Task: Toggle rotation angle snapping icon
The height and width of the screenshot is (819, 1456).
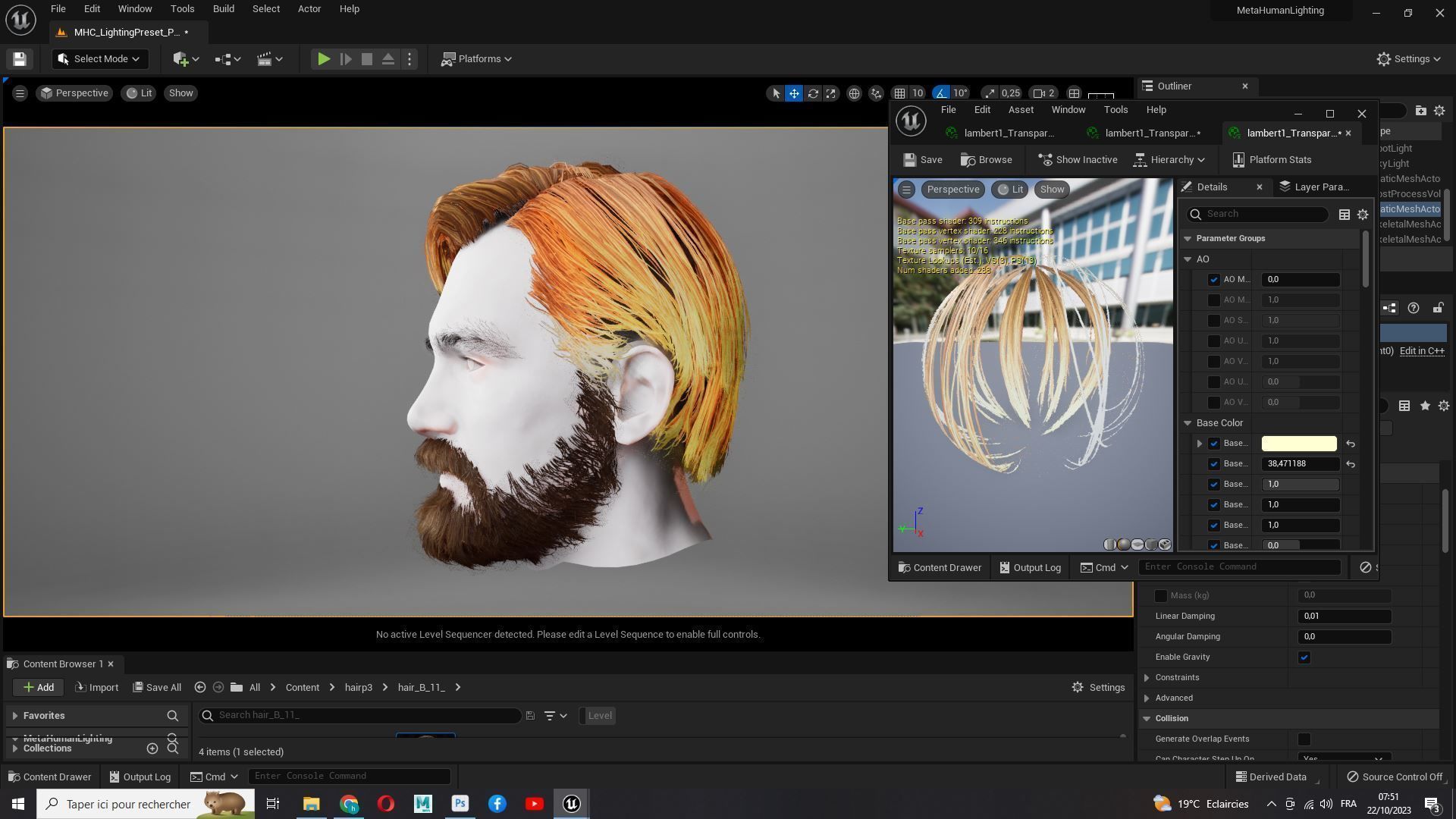Action: [x=941, y=93]
